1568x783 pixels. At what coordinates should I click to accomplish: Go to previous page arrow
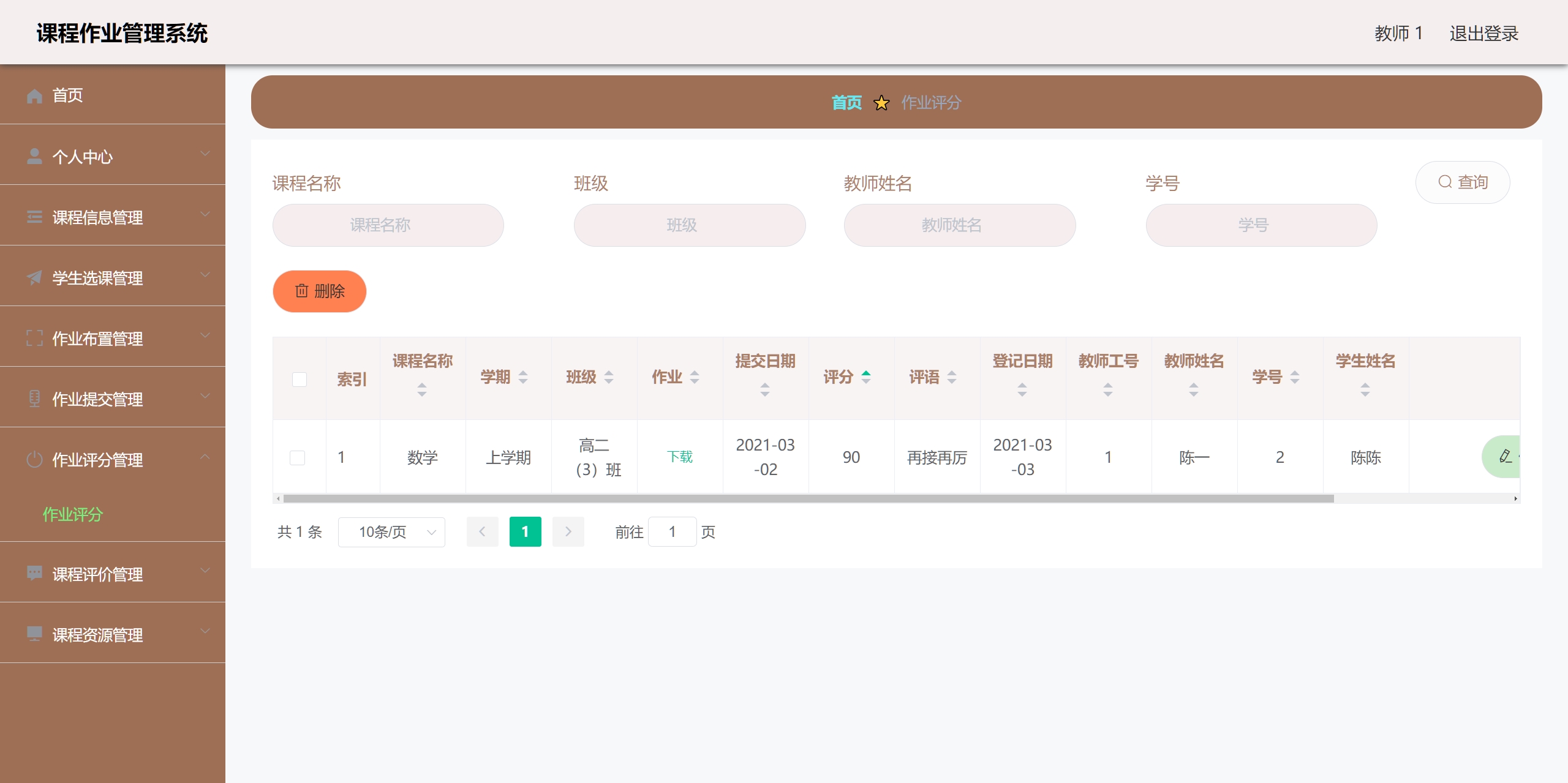[483, 531]
